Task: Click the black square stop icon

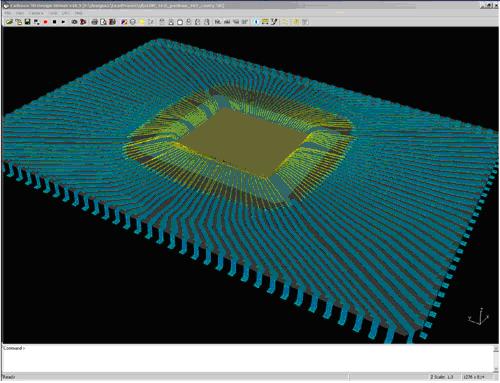Action: (x=54, y=22)
